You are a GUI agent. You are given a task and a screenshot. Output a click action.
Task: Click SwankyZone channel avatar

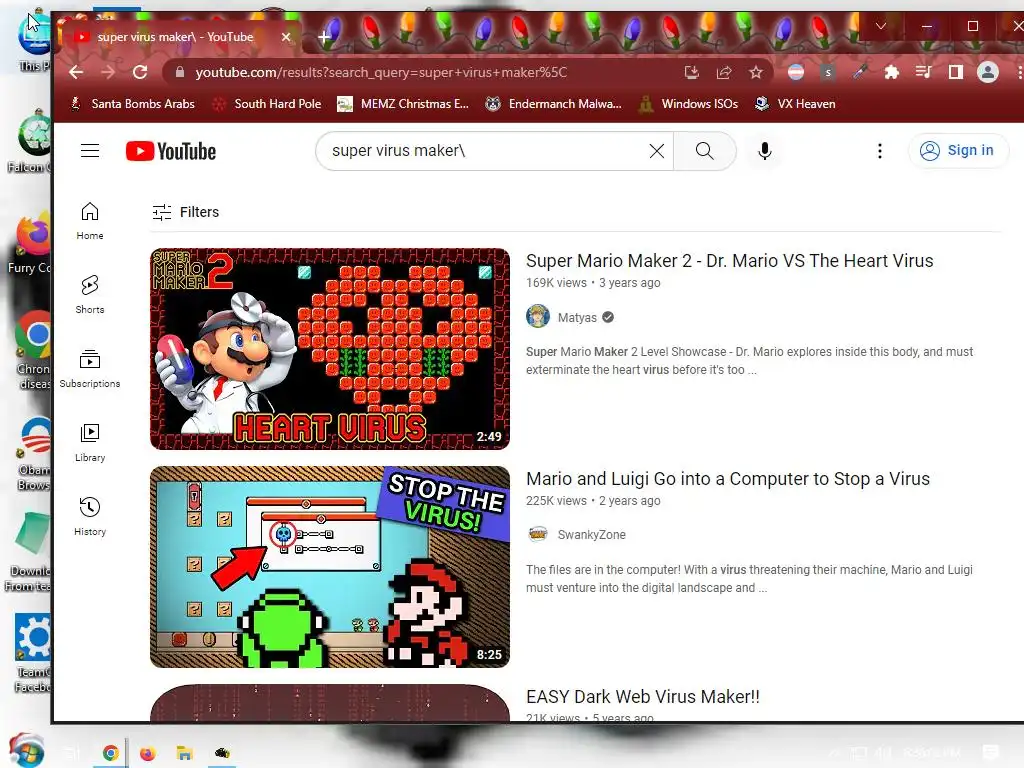tap(537, 534)
